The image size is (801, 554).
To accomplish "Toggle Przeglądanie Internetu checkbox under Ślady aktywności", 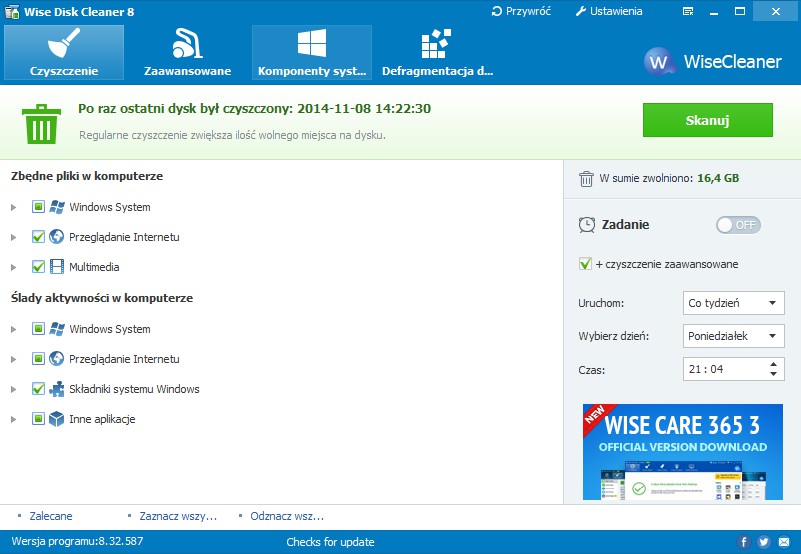I will click(x=38, y=359).
